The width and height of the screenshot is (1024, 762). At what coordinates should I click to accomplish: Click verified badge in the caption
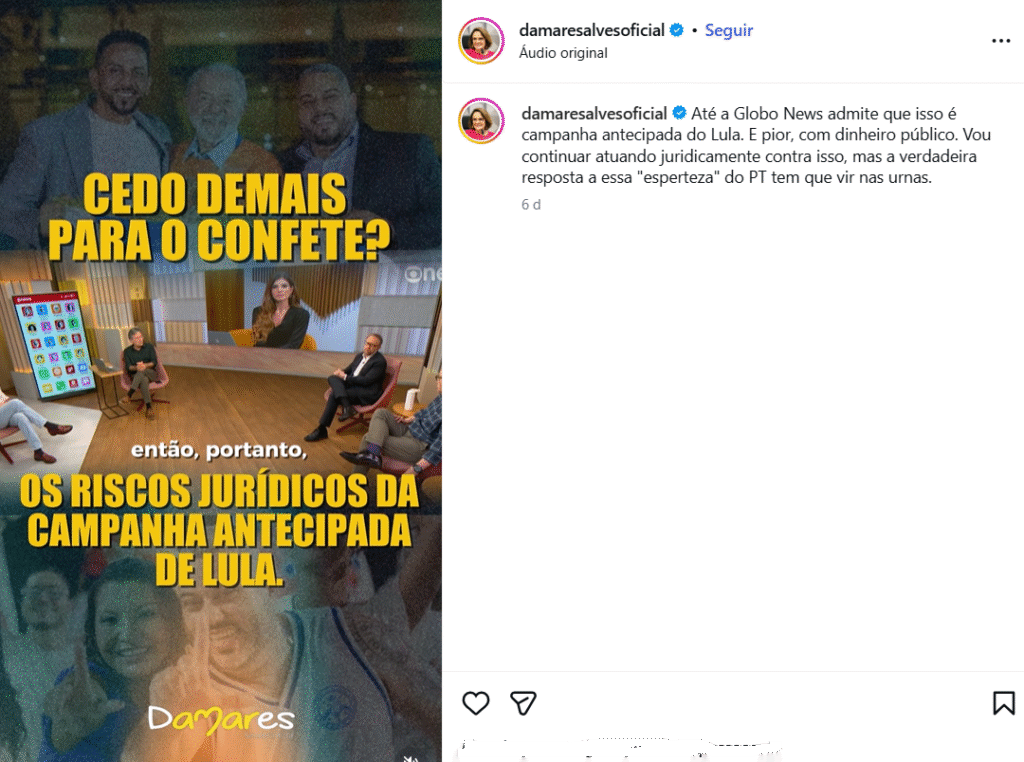[x=679, y=113]
